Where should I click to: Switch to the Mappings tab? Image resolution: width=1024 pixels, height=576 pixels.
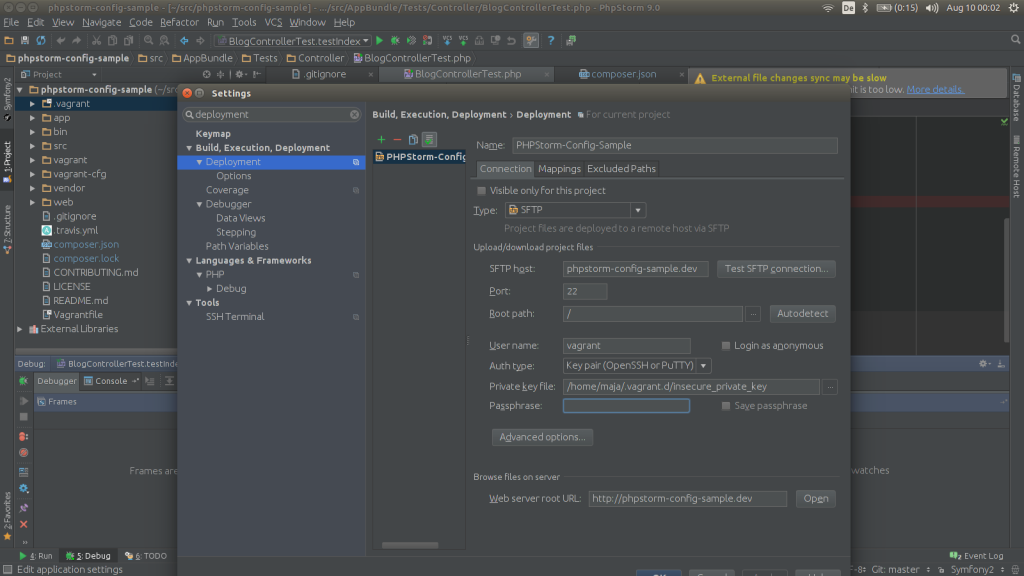559,168
